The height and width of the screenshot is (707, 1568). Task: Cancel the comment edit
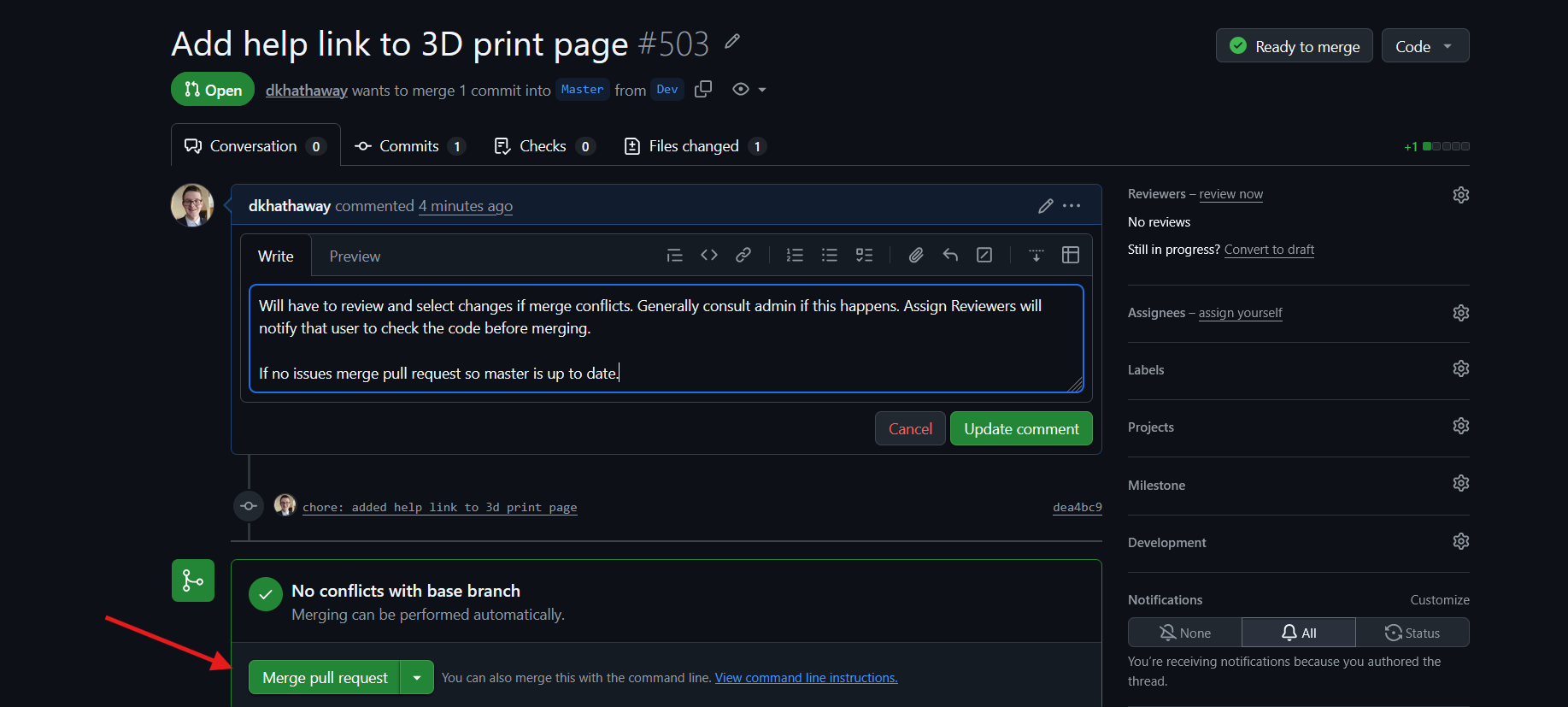tap(910, 429)
